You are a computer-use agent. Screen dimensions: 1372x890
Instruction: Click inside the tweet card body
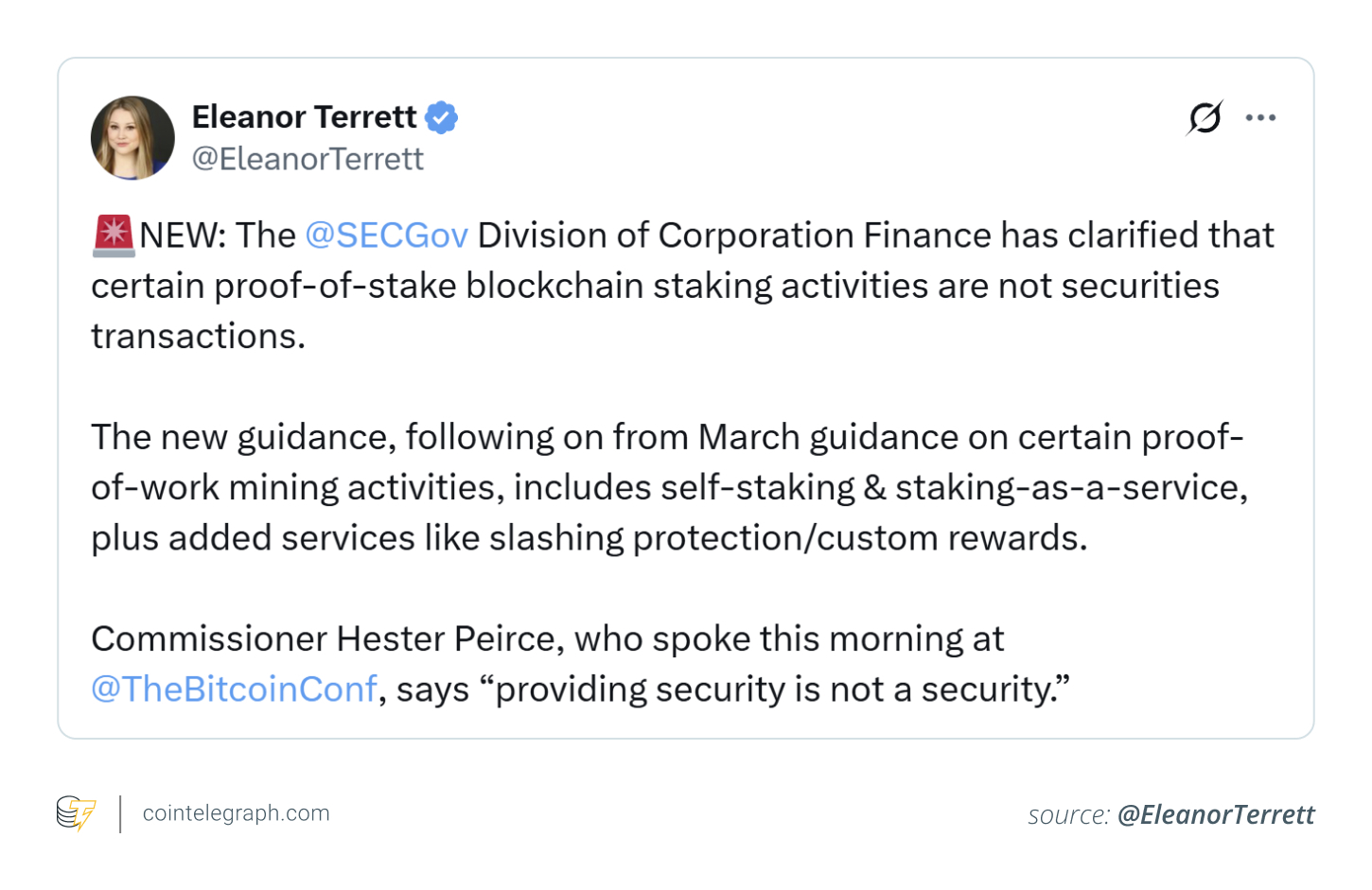[x=686, y=397]
